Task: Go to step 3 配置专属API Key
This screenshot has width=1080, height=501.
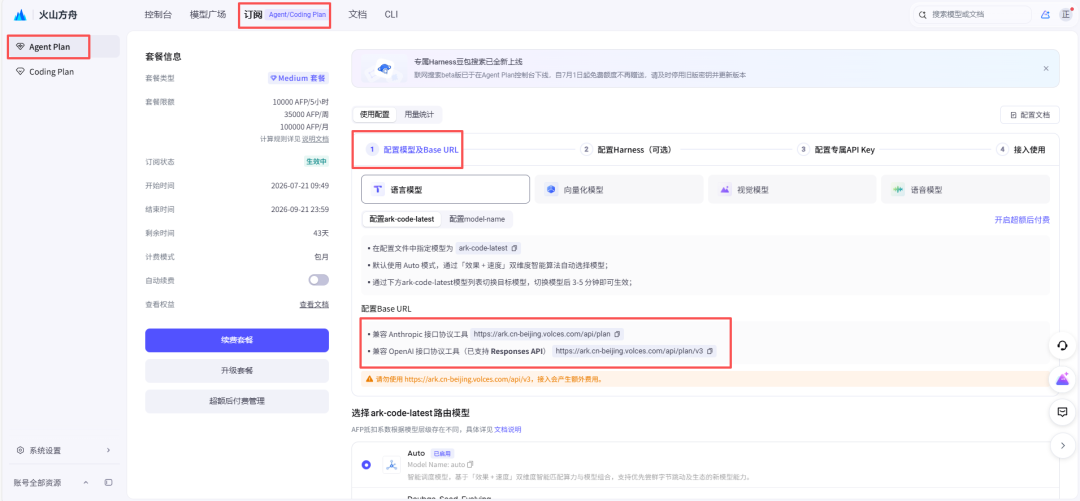Action: pyautogui.click(x=836, y=150)
